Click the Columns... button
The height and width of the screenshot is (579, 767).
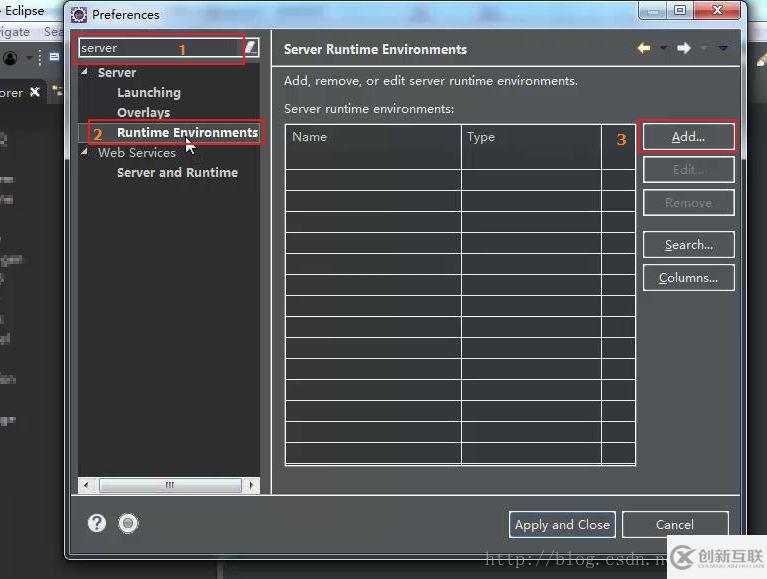[688, 278]
